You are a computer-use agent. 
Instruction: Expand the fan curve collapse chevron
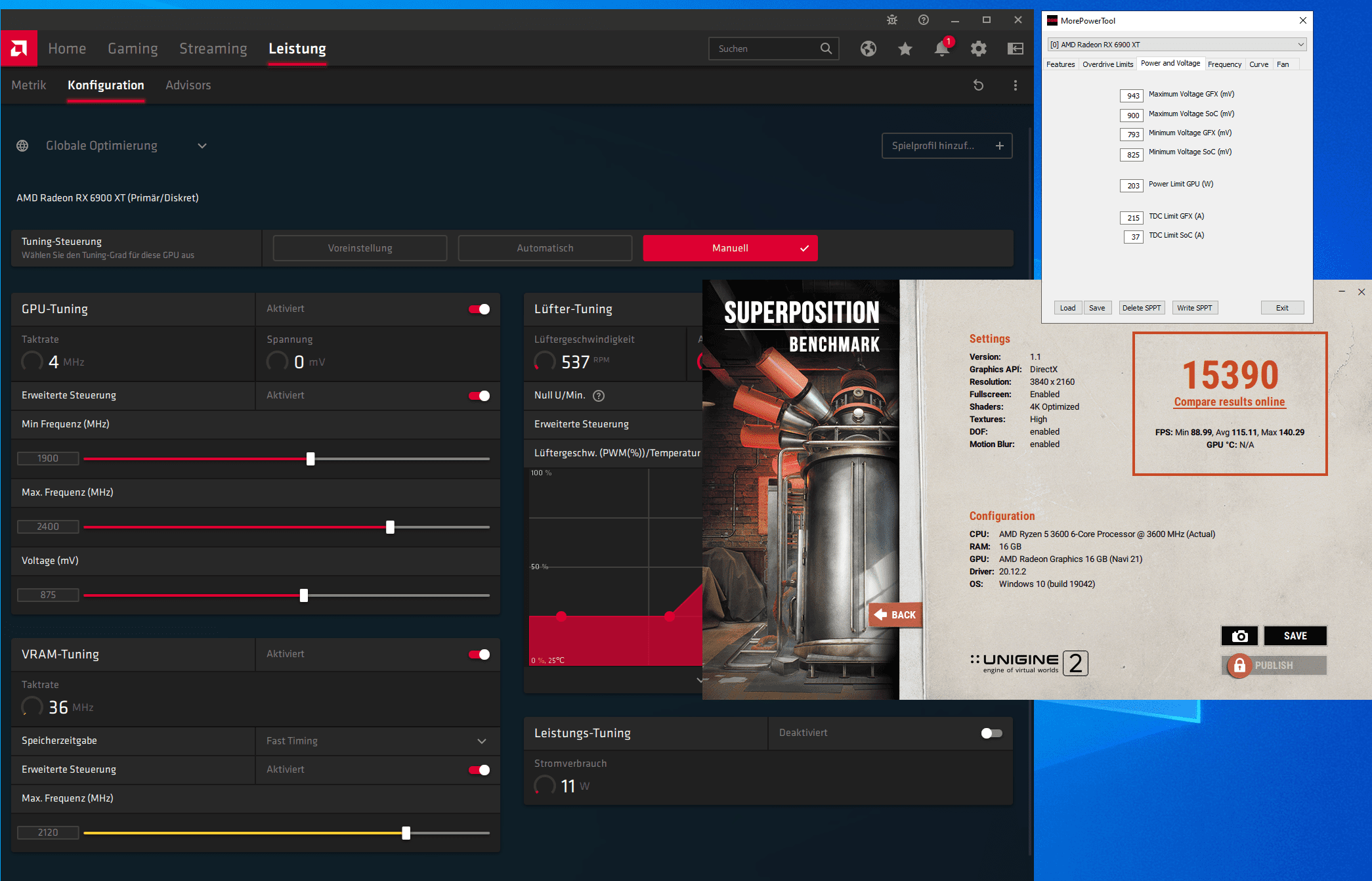(x=699, y=680)
